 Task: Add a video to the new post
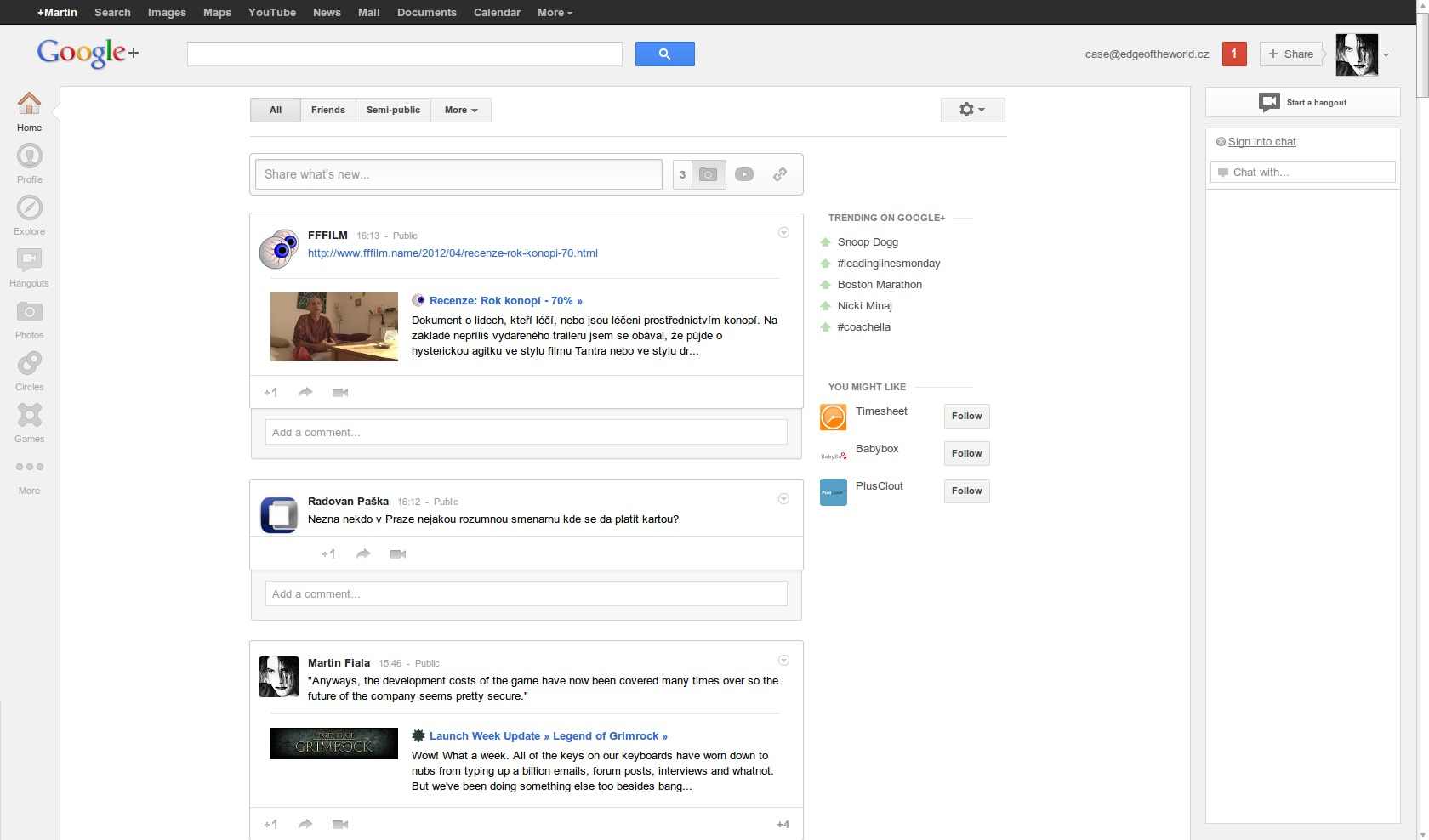pyautogui.click(x=744, y=174)
